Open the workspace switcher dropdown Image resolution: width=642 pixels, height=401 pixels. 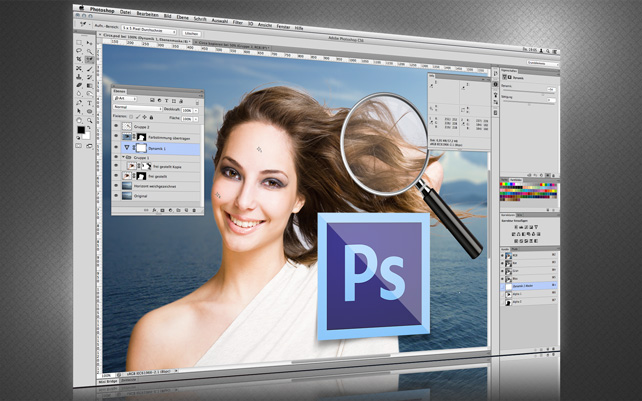tap(542, 63)
